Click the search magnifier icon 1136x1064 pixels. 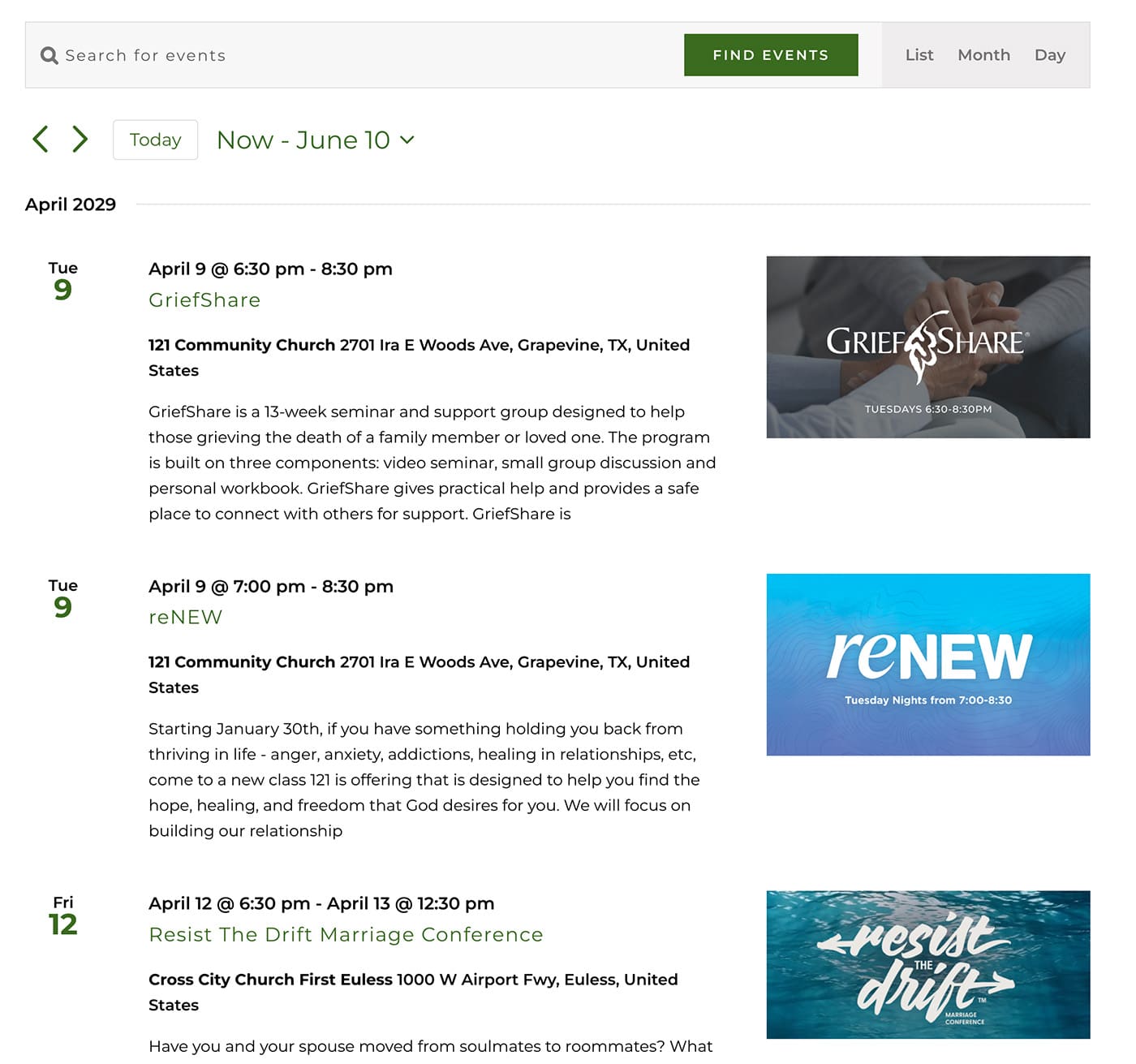coord(49,54)
